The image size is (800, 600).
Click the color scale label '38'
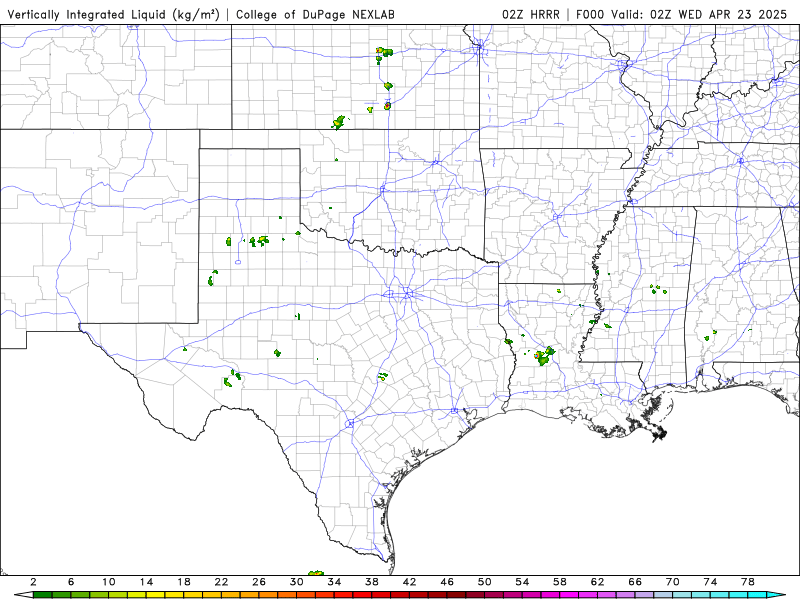372,582
